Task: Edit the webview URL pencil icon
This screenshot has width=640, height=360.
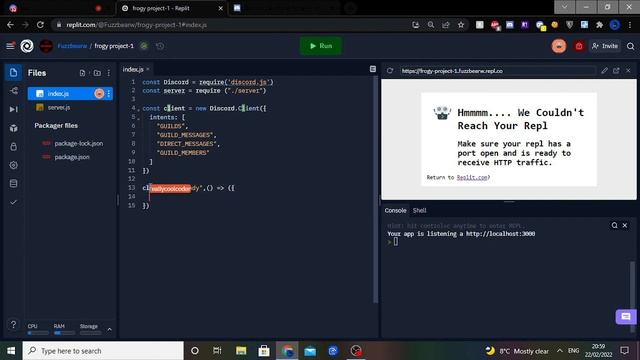Action: click(604, 71)
